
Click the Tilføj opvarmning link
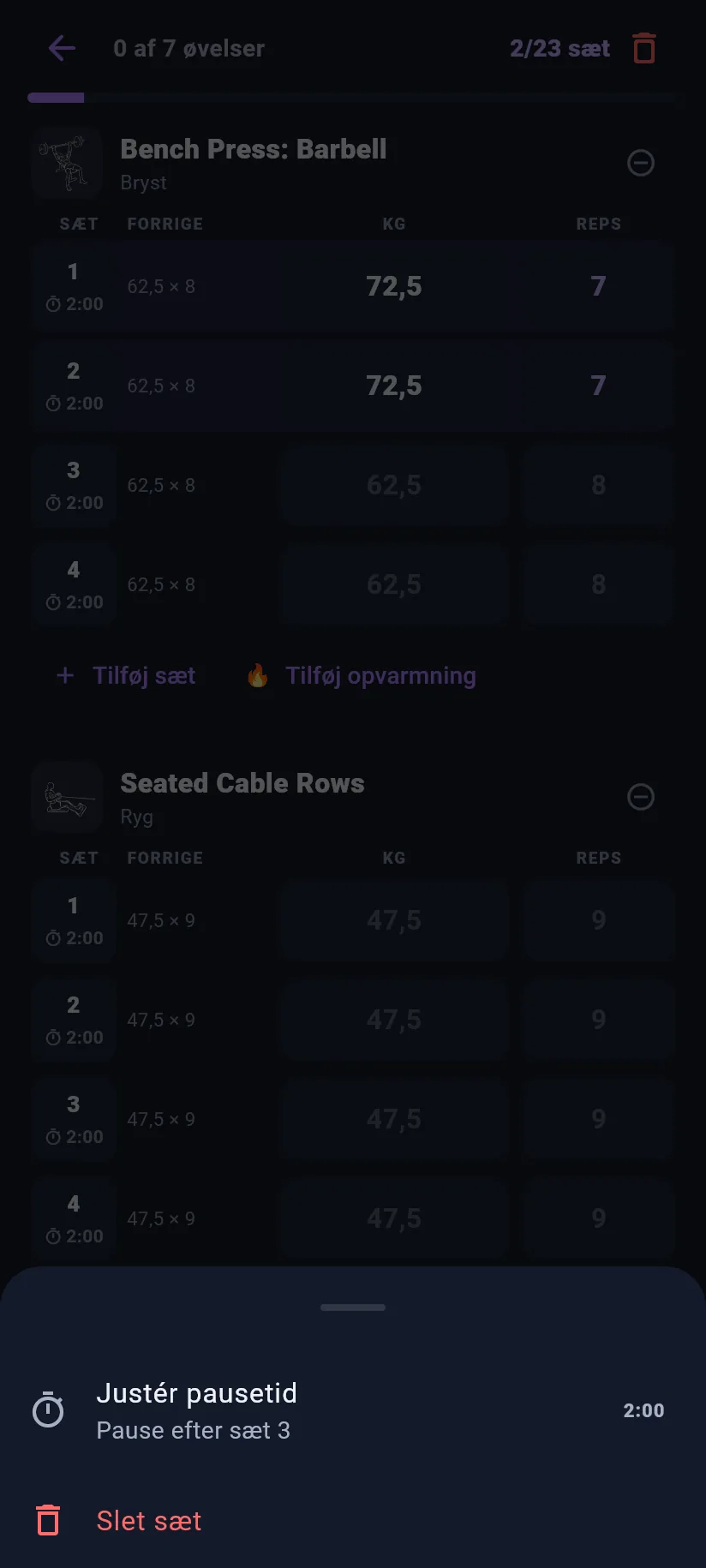pyautogui.click(x=380, y=676)
